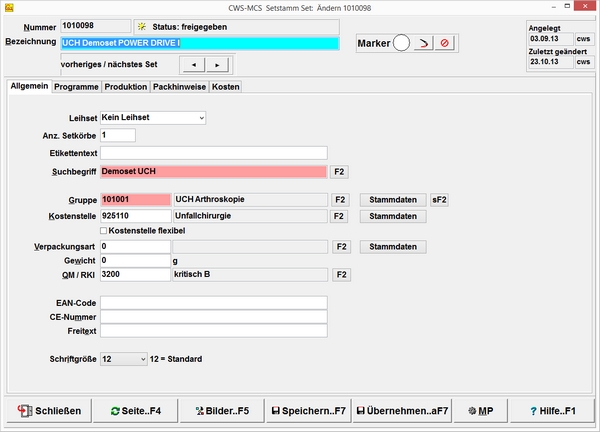The width and height of the screenshot is (600, 432).
Task: Click the red arrow Marker button
Action: (423, 43)
